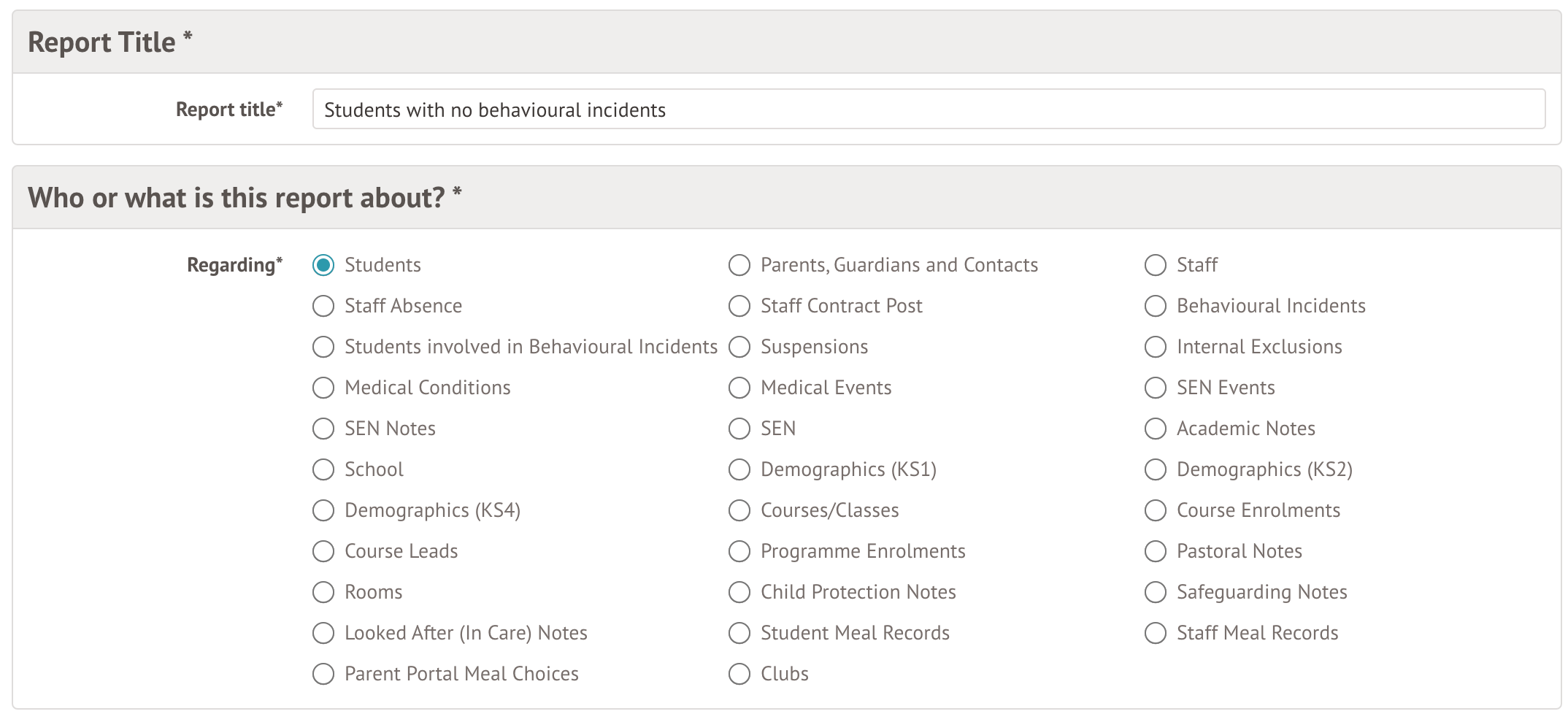Viewport: 1568px width, 714px height.
Task: Pick Demographics (KS1) radio button
Action: coord(739,469)
